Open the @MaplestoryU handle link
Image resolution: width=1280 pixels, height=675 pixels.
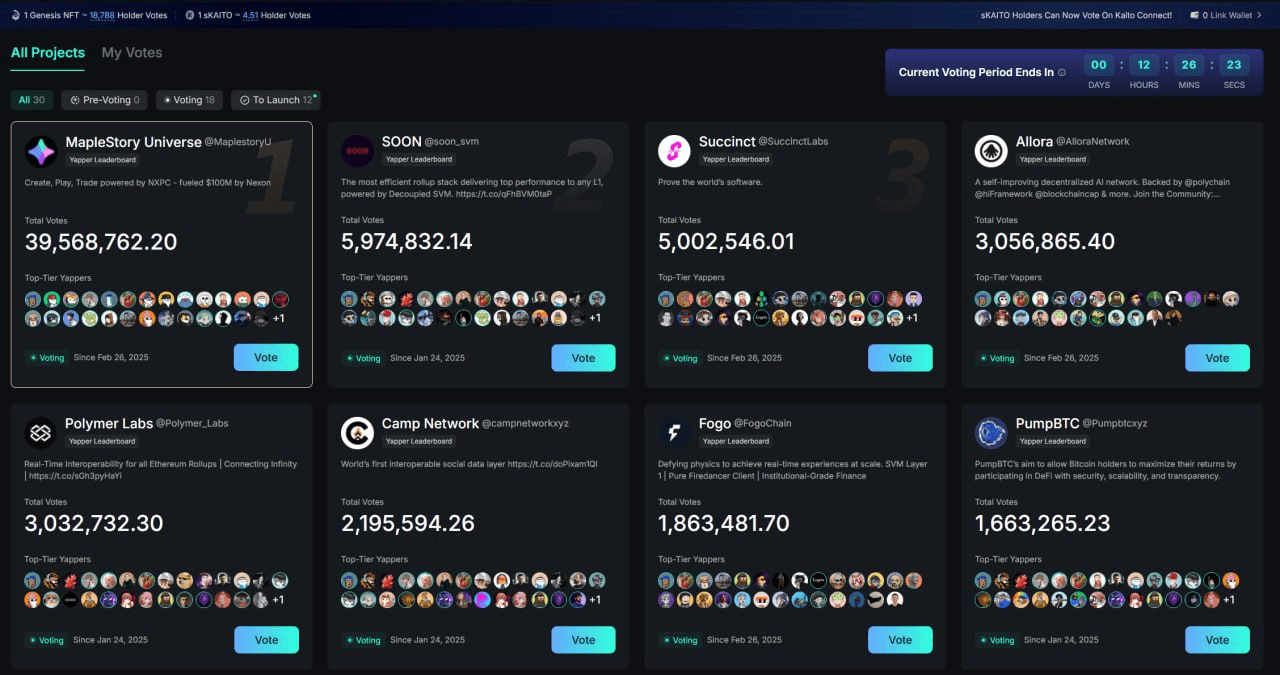point(238,143)
